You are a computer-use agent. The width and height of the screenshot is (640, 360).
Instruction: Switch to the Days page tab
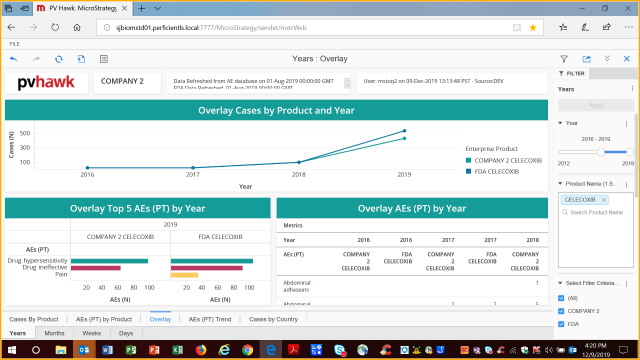[x=126, y=333]
